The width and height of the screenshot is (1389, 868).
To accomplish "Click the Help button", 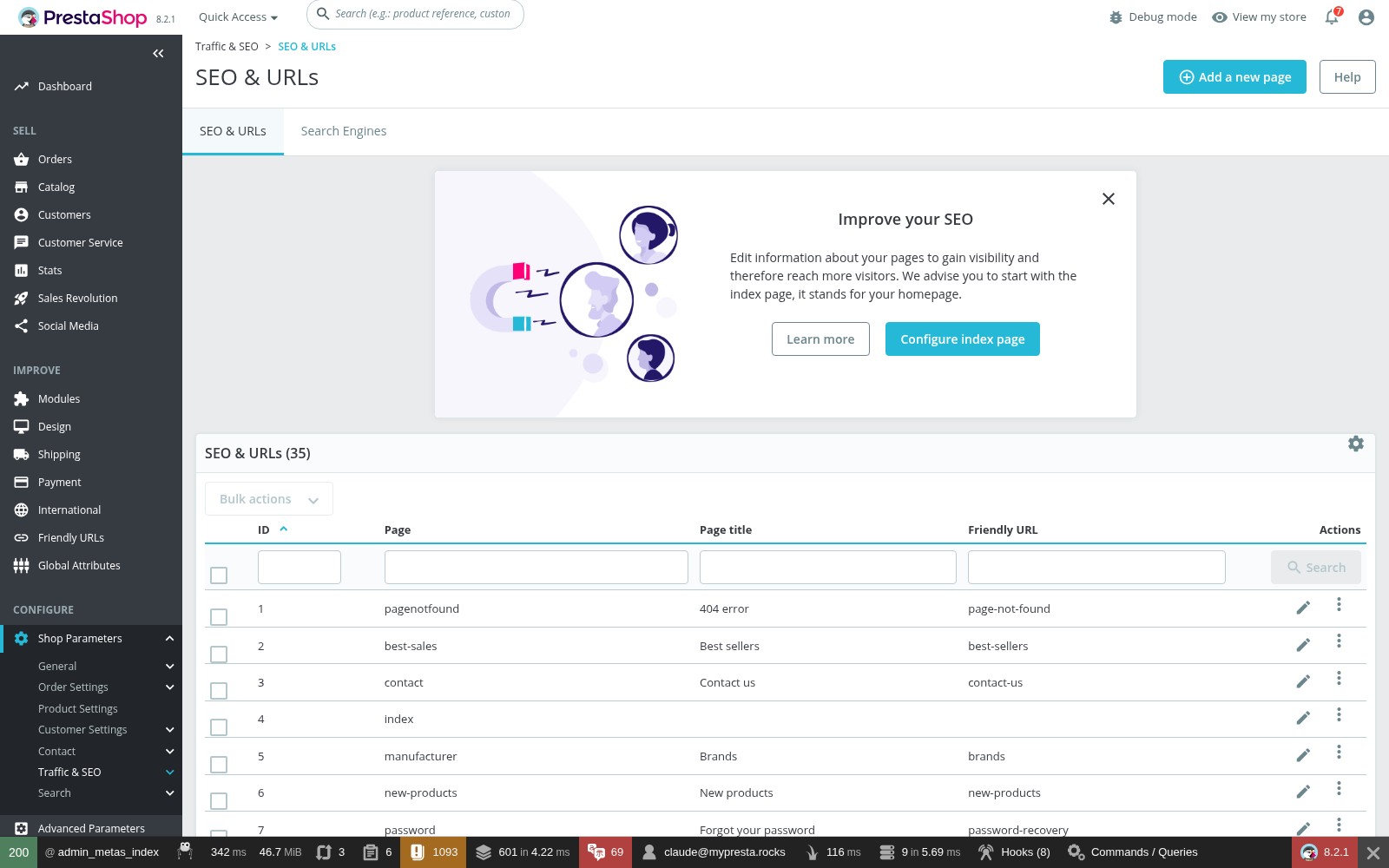I will coord(1347,77).
